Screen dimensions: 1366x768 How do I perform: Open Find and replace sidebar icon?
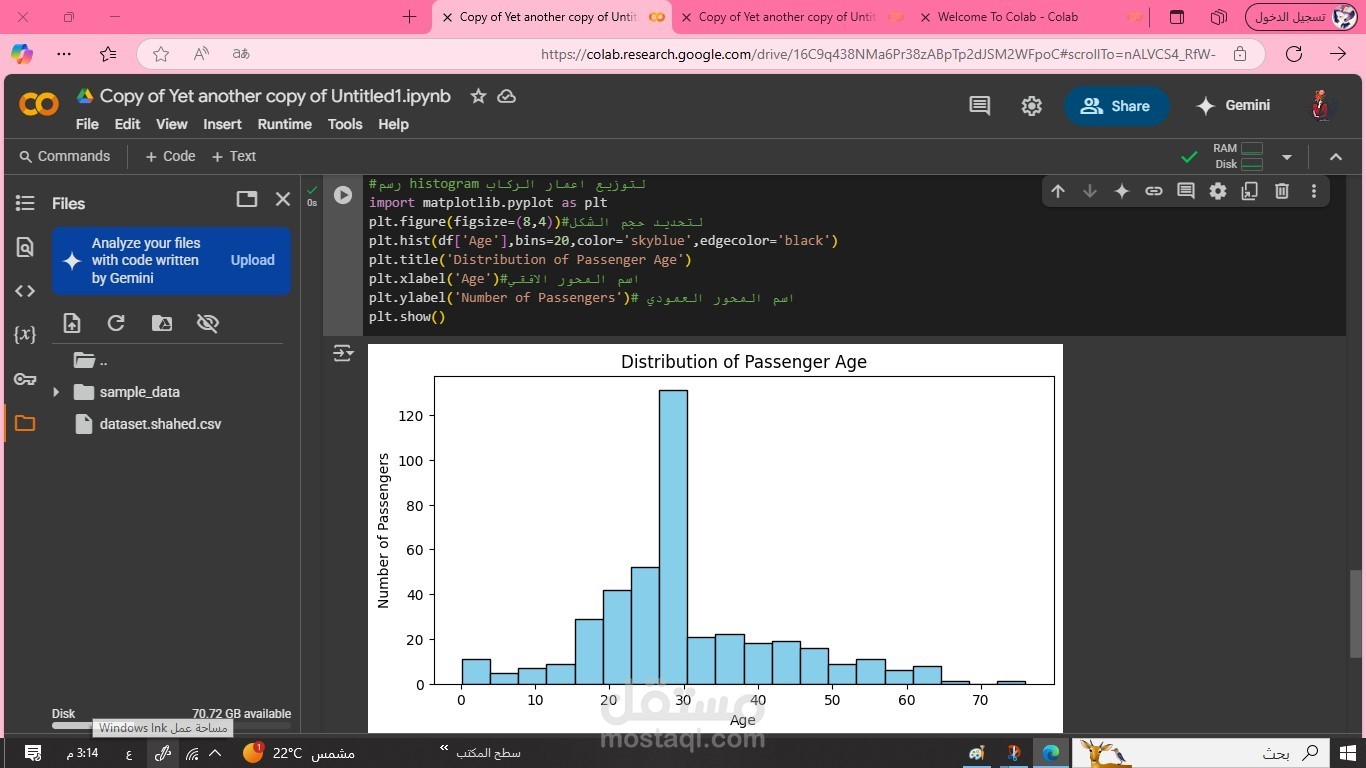(x=25, y=247)
